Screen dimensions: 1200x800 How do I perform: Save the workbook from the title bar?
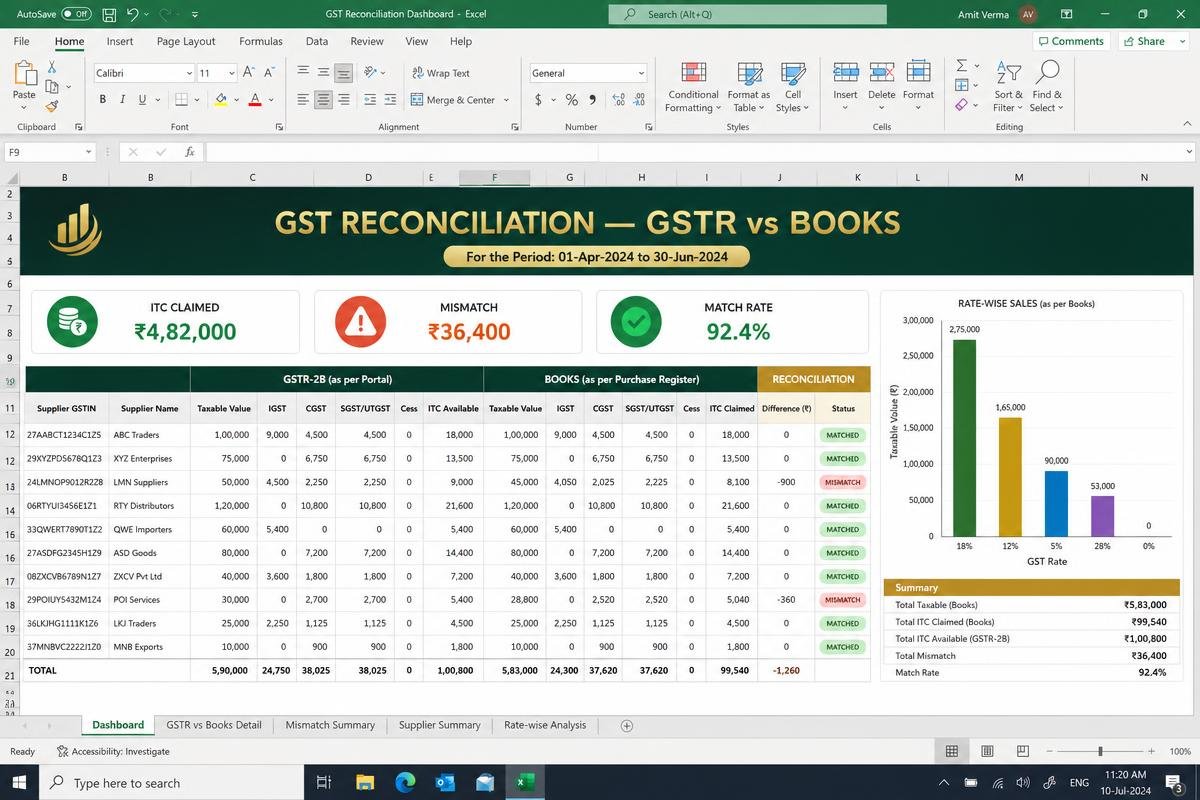tap(108, 15)
